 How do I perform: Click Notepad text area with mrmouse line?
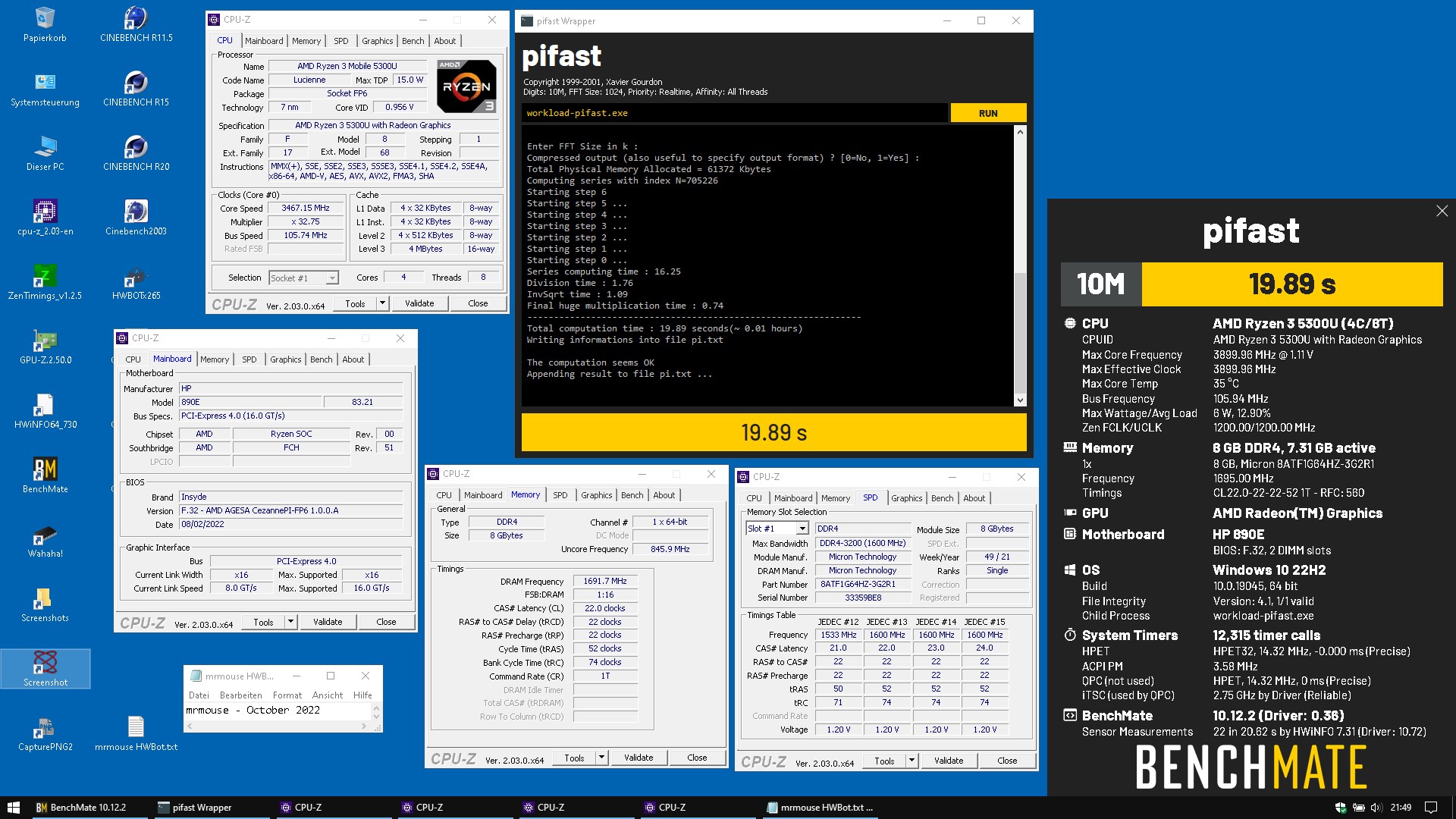[x=278, y=711]
